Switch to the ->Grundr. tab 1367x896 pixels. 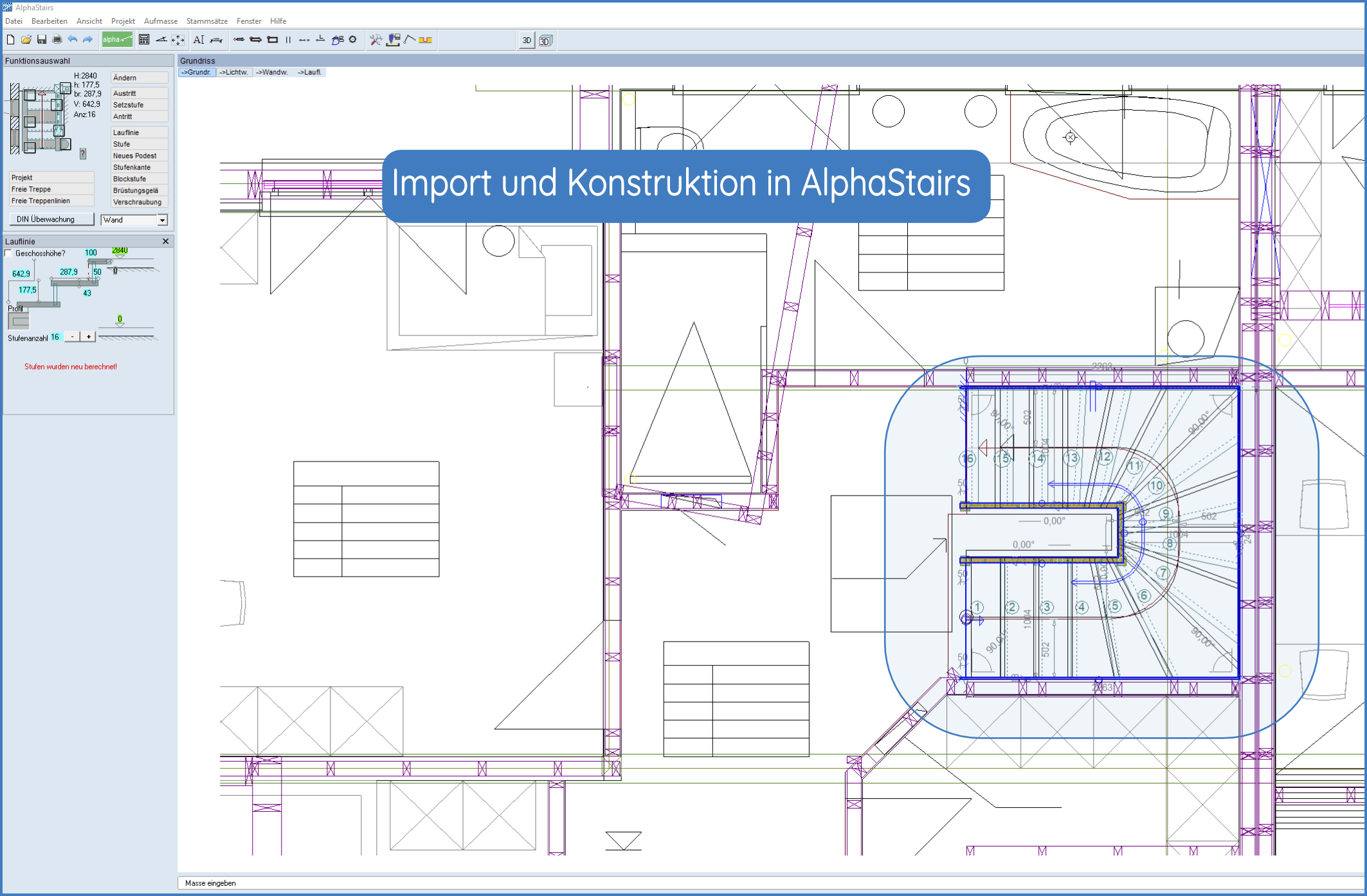point(197,73)
